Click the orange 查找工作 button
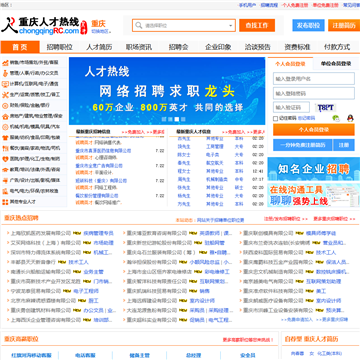Screen dimensions: 360x360 click(257, 25)
